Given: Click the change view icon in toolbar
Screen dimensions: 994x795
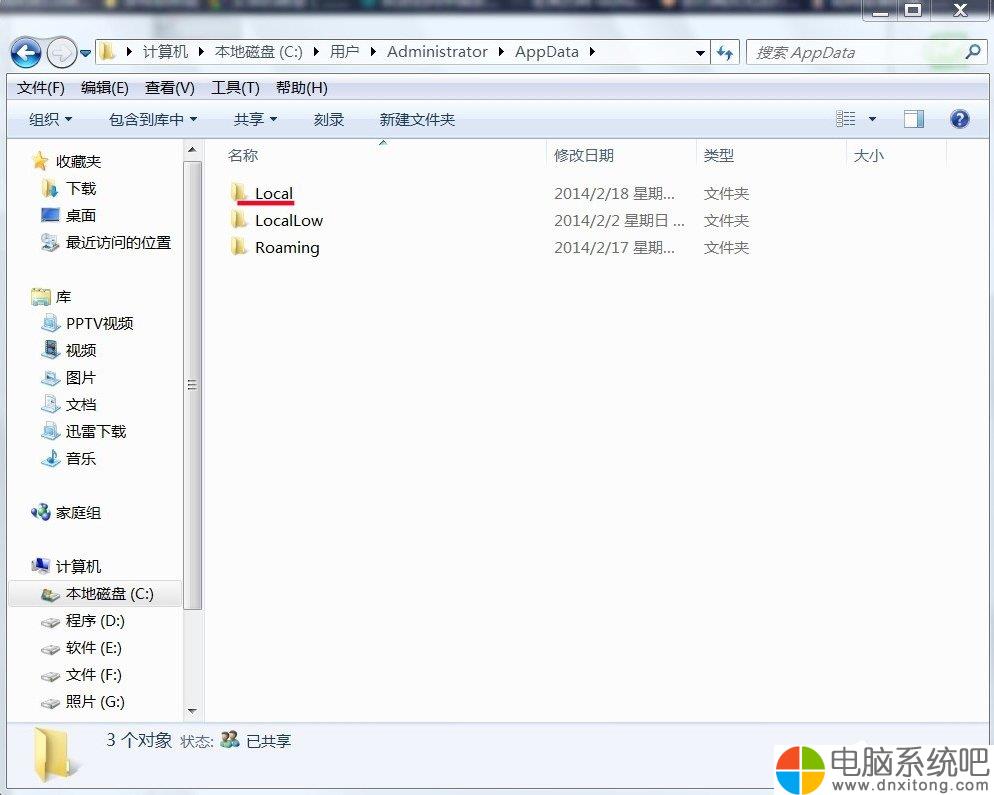Looking at the screenshot, I should [x=846, y=119].
